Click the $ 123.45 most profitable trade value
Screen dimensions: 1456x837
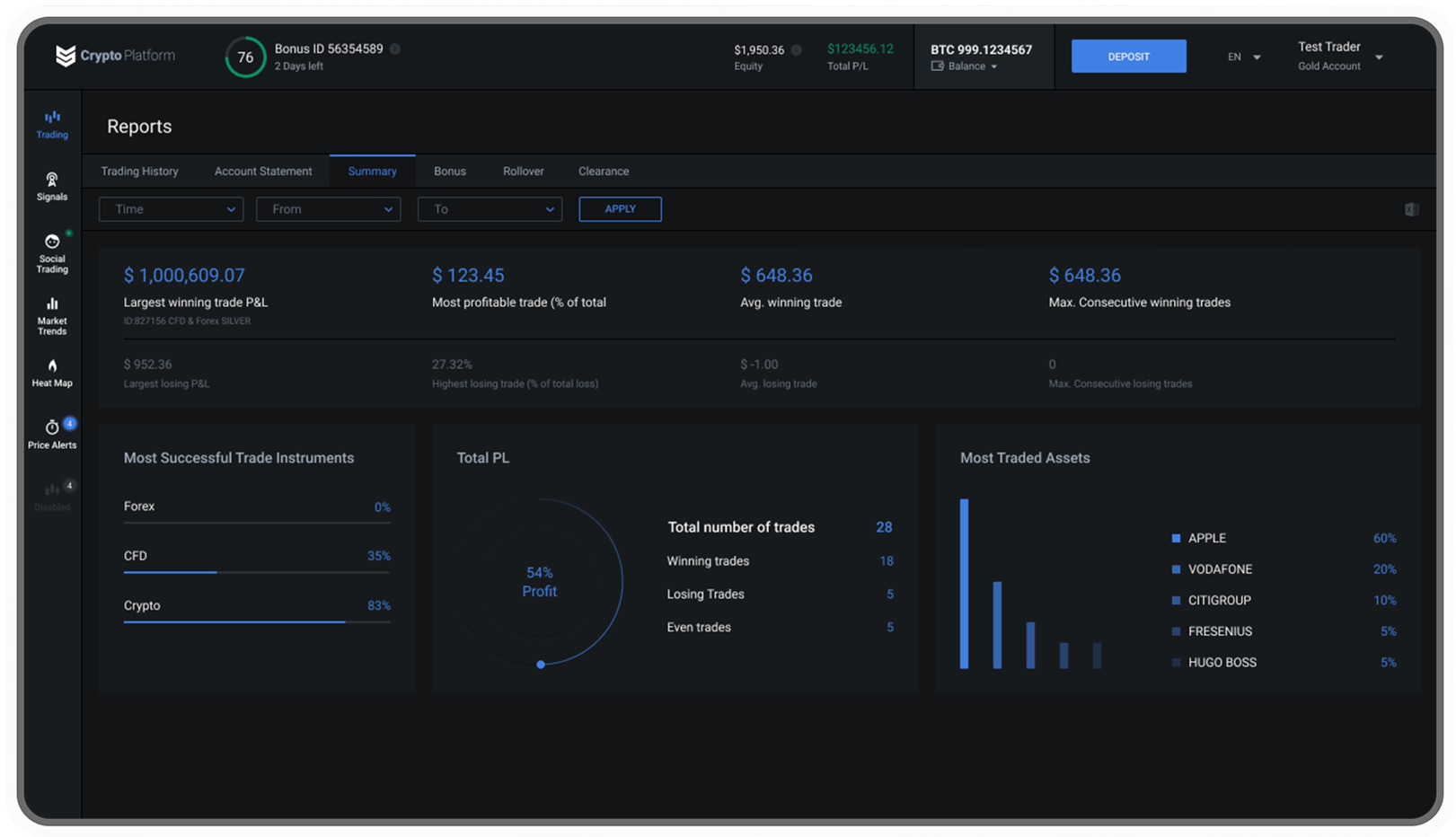click(468, 276)
